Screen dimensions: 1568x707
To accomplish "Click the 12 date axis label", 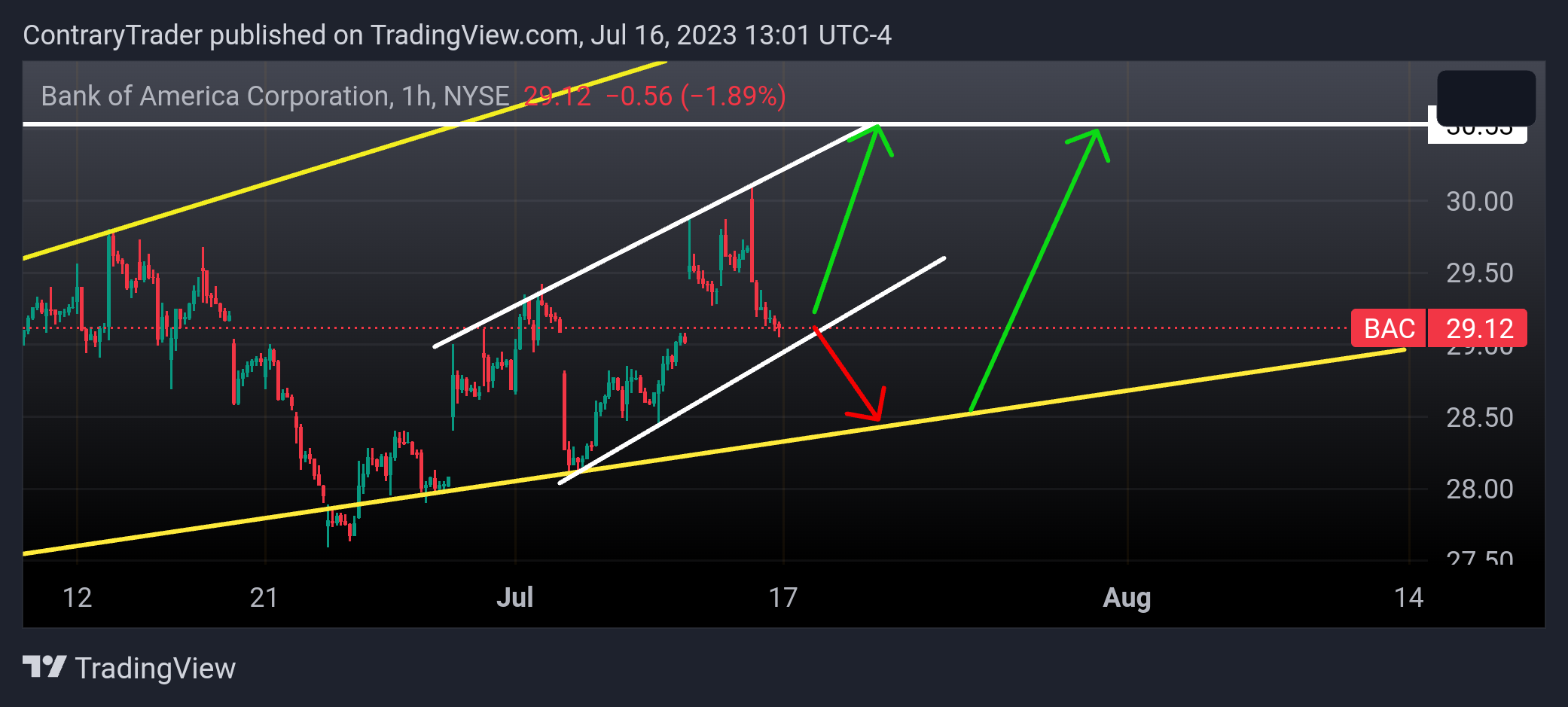I will pos(77,597).
